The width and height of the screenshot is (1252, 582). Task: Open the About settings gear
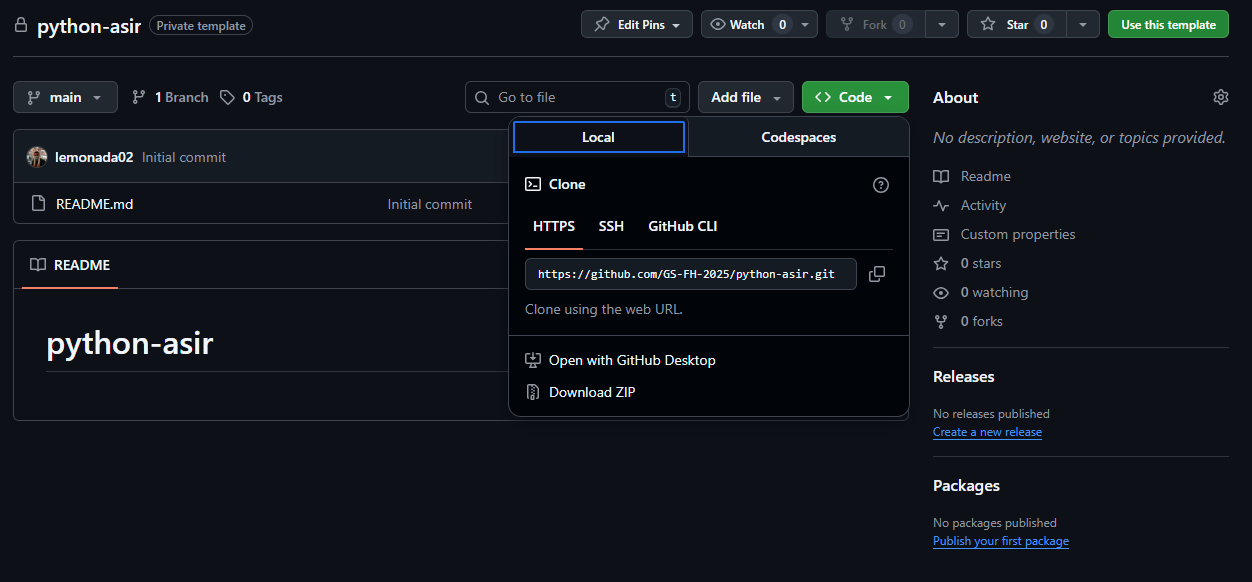(1220, 97)
